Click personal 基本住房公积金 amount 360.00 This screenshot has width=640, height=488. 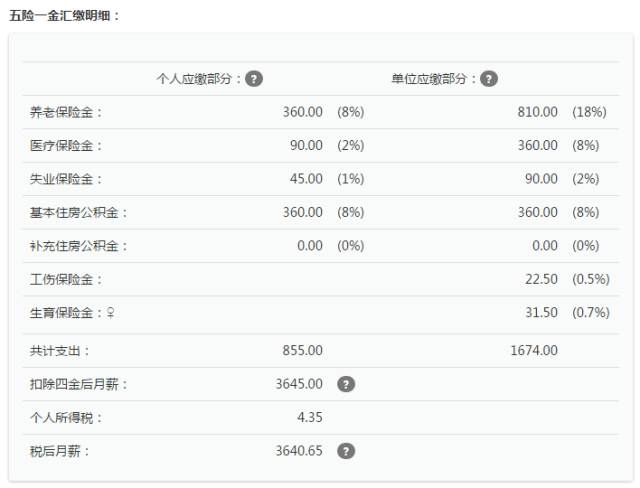(302, 212)
